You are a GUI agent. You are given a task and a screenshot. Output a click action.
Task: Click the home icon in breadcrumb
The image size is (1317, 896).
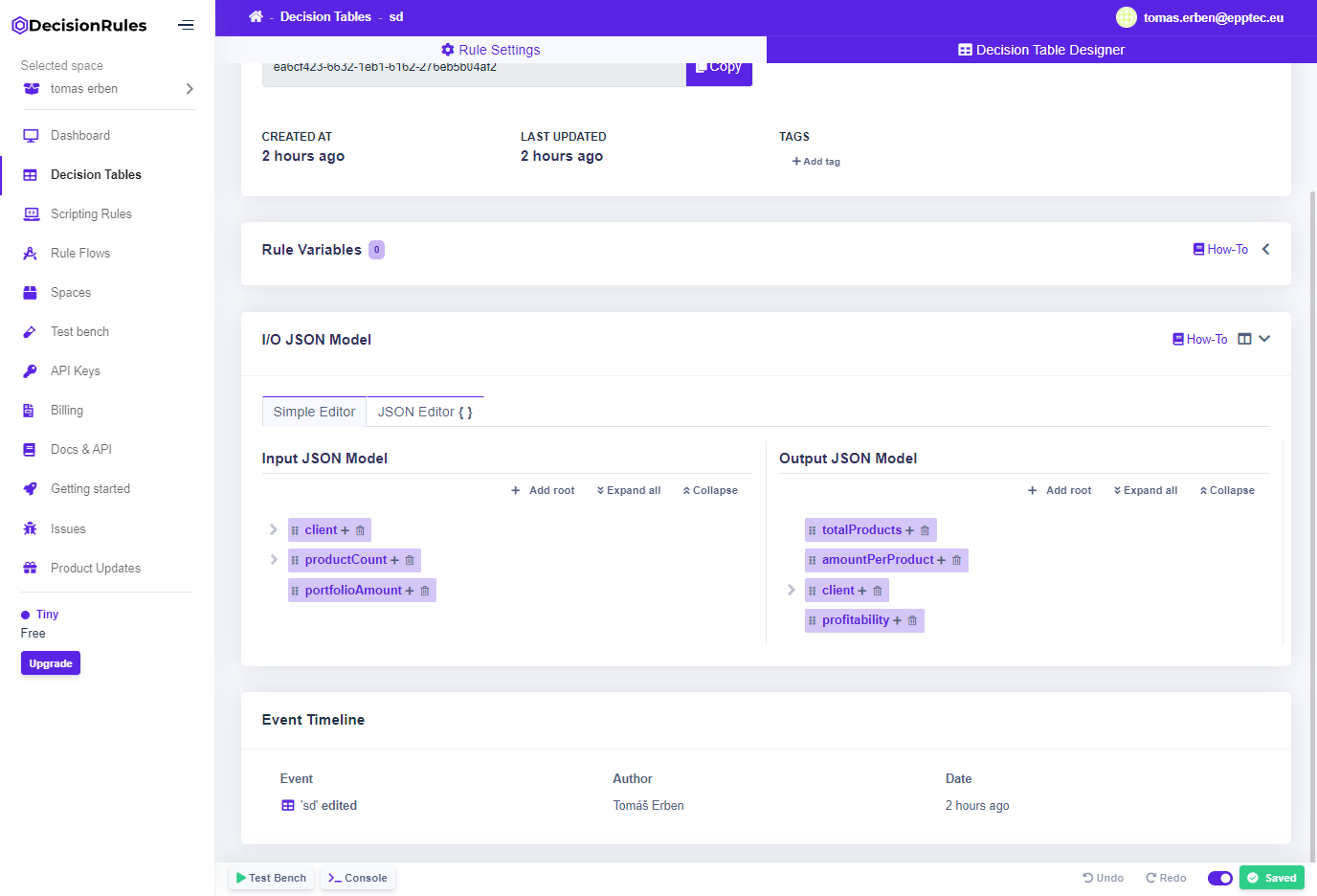click(256, 16)
